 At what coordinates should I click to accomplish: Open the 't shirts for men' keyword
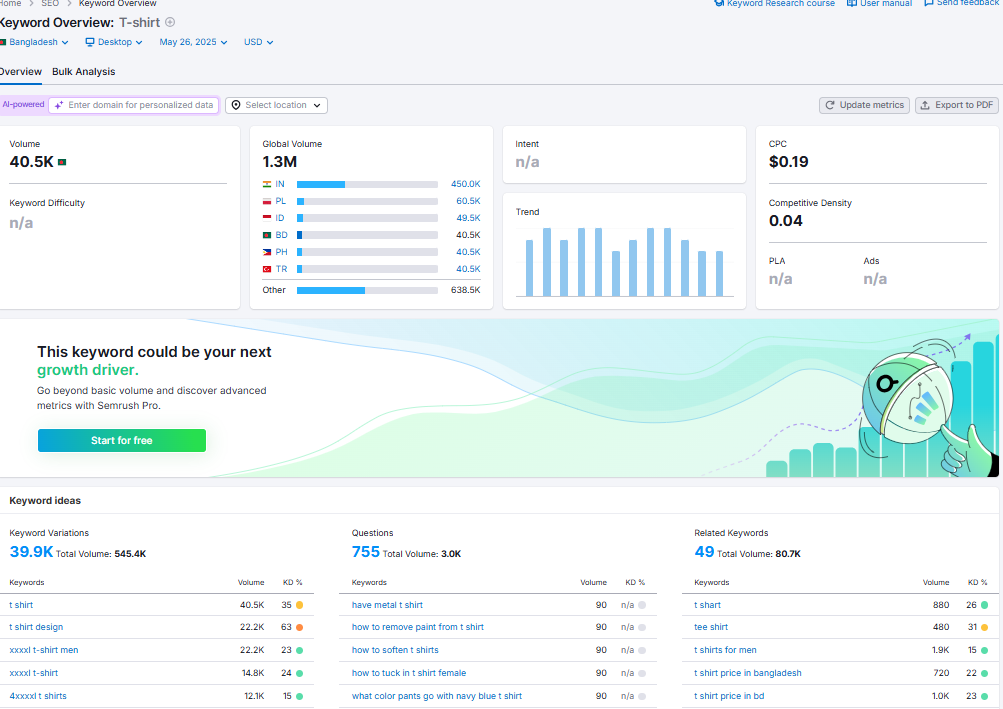725,650
